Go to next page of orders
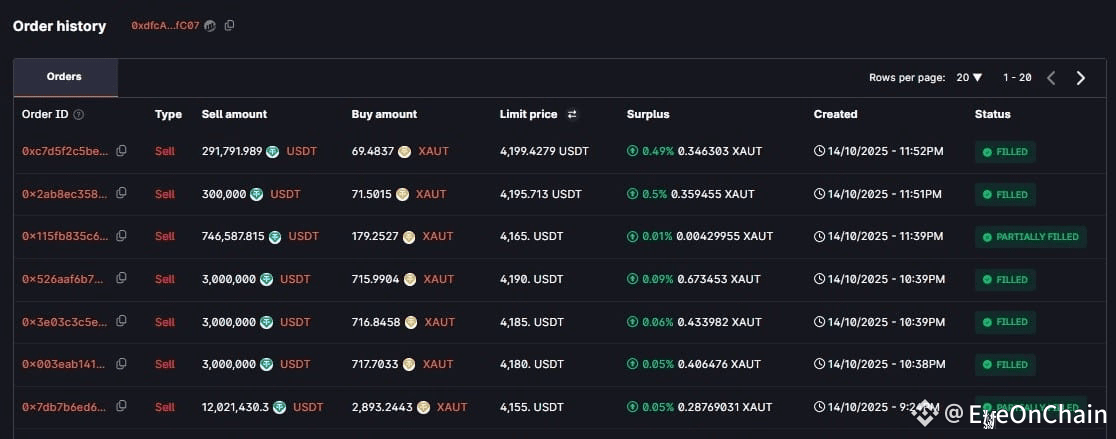This screenshot has width=1116, height=439. click(1080, 78)
